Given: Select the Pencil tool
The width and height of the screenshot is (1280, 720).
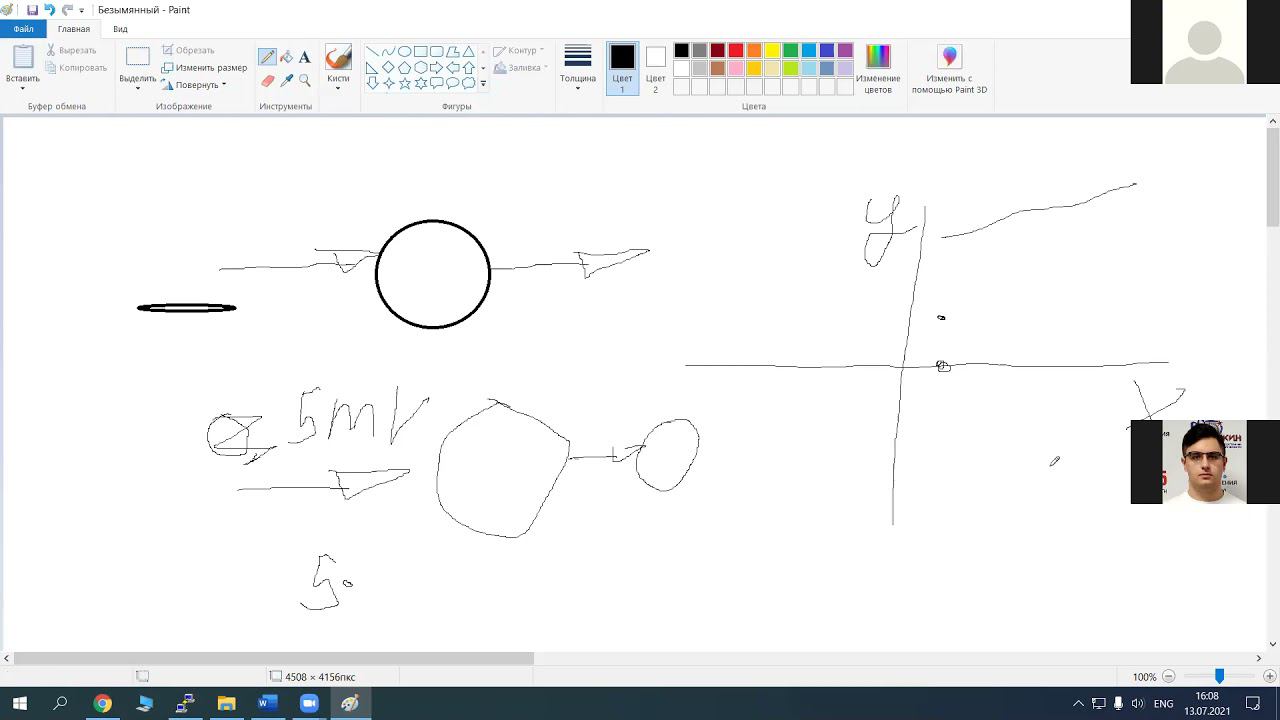Looking at the screenshot, I should (x=268, y=57).
